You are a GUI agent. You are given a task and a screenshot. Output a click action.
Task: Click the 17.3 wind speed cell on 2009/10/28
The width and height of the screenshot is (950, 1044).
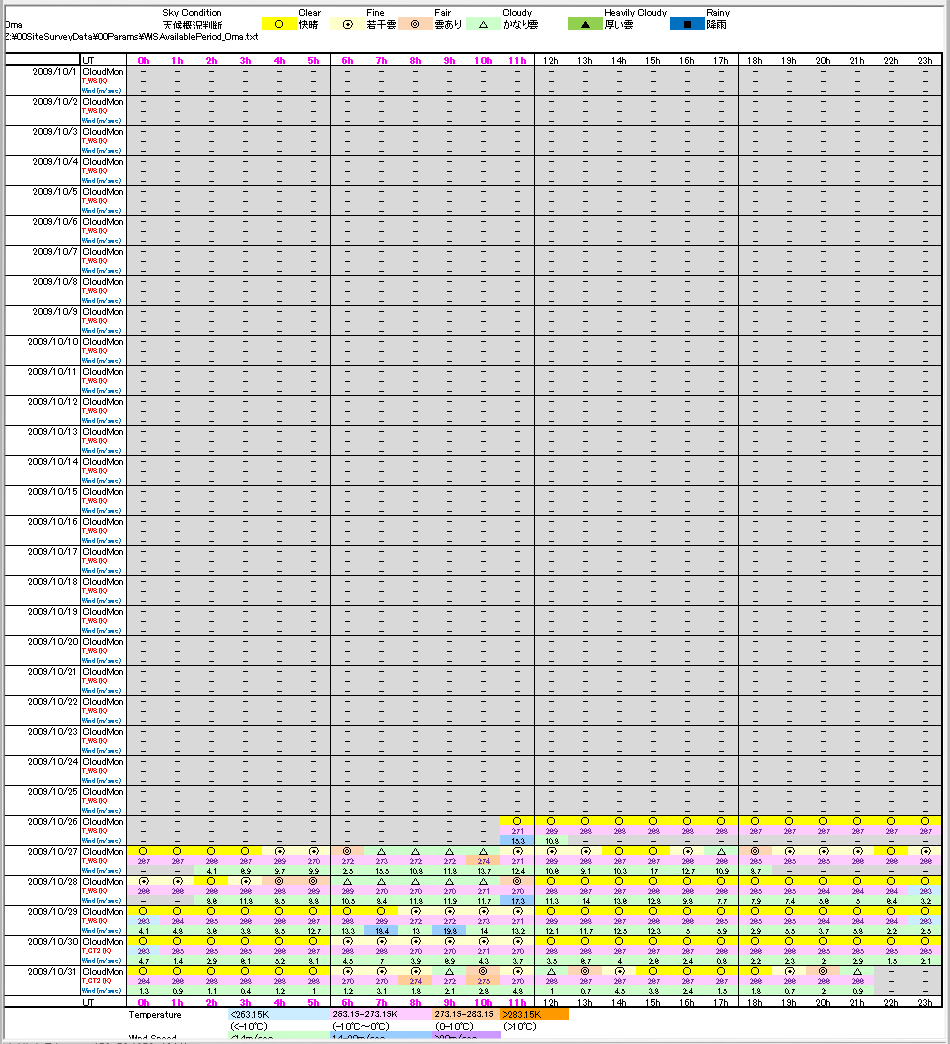(517, 901)
